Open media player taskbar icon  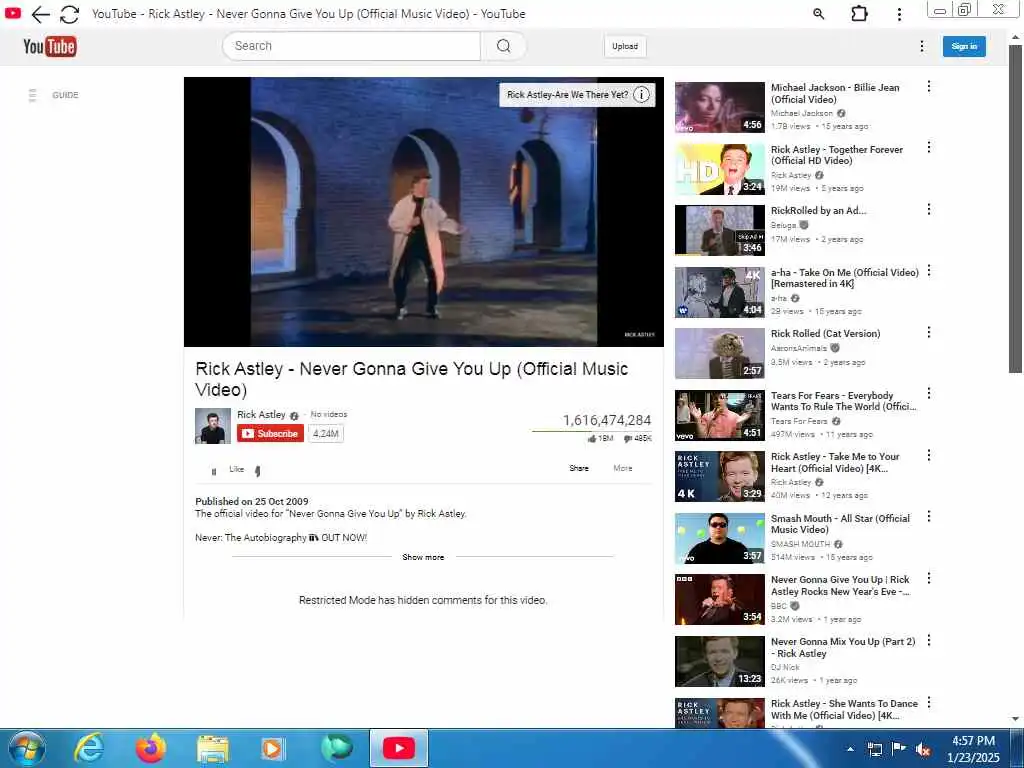click(273, 748)
